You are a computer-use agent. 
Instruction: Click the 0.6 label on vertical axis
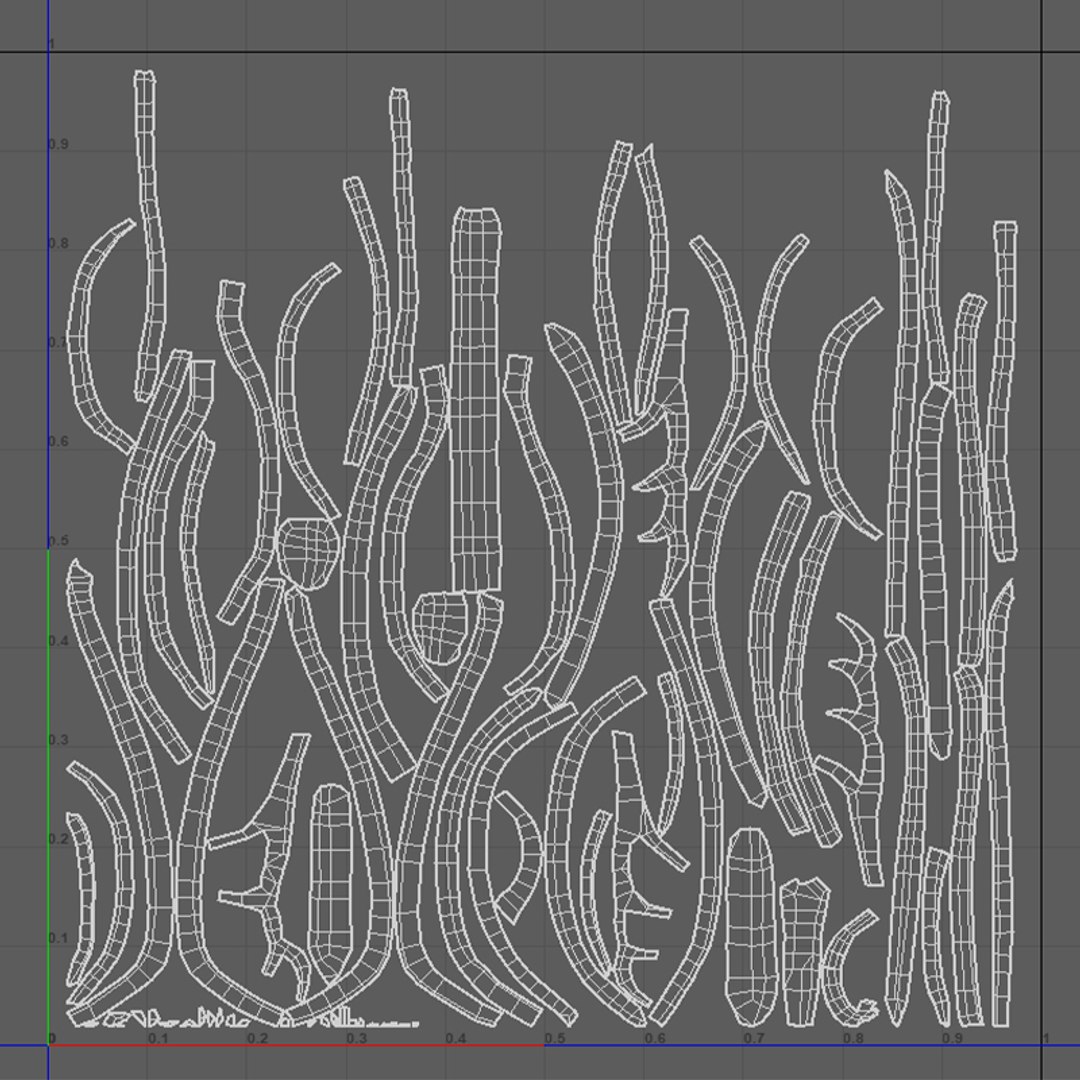pos(59,442)
